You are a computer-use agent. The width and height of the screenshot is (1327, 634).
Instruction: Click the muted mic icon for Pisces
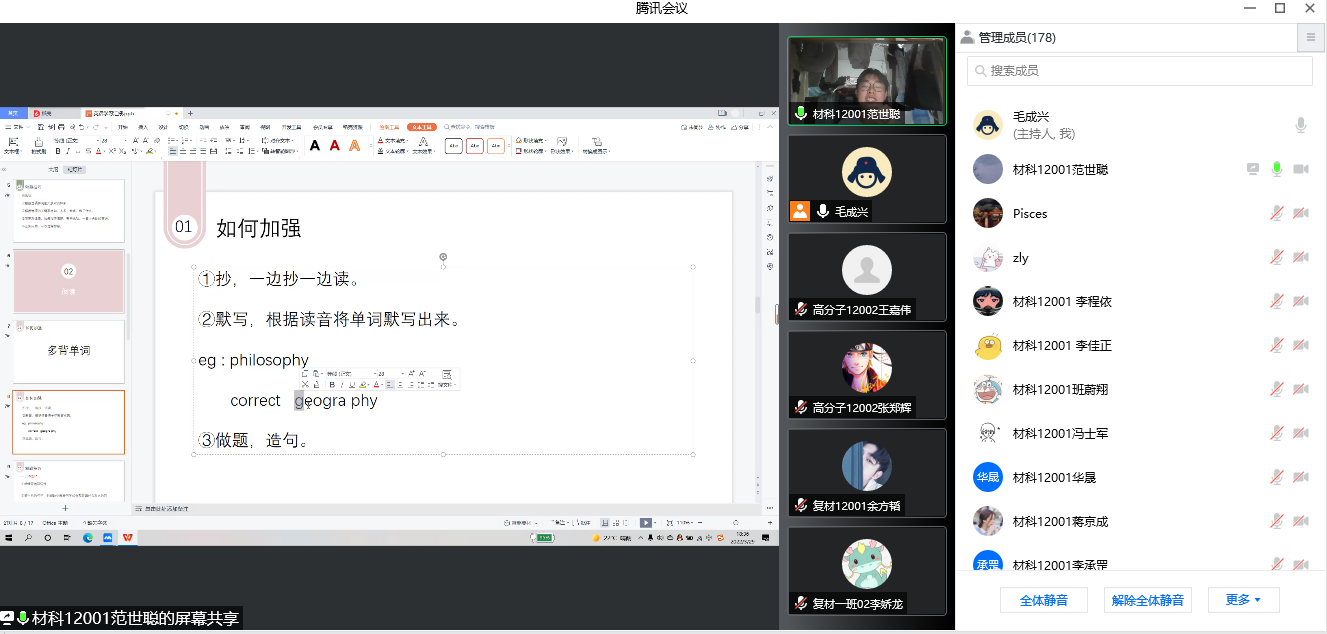pos(1277,213)
